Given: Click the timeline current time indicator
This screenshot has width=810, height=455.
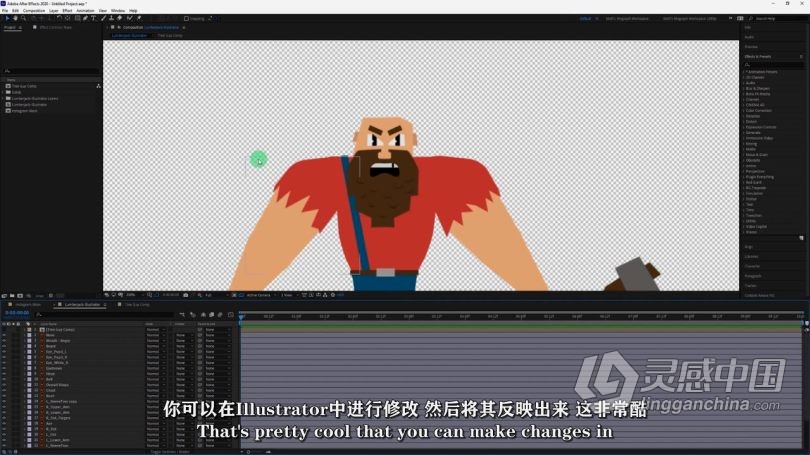Looking at the screenshot, I should pyautogui.click(x=241, y=315).
